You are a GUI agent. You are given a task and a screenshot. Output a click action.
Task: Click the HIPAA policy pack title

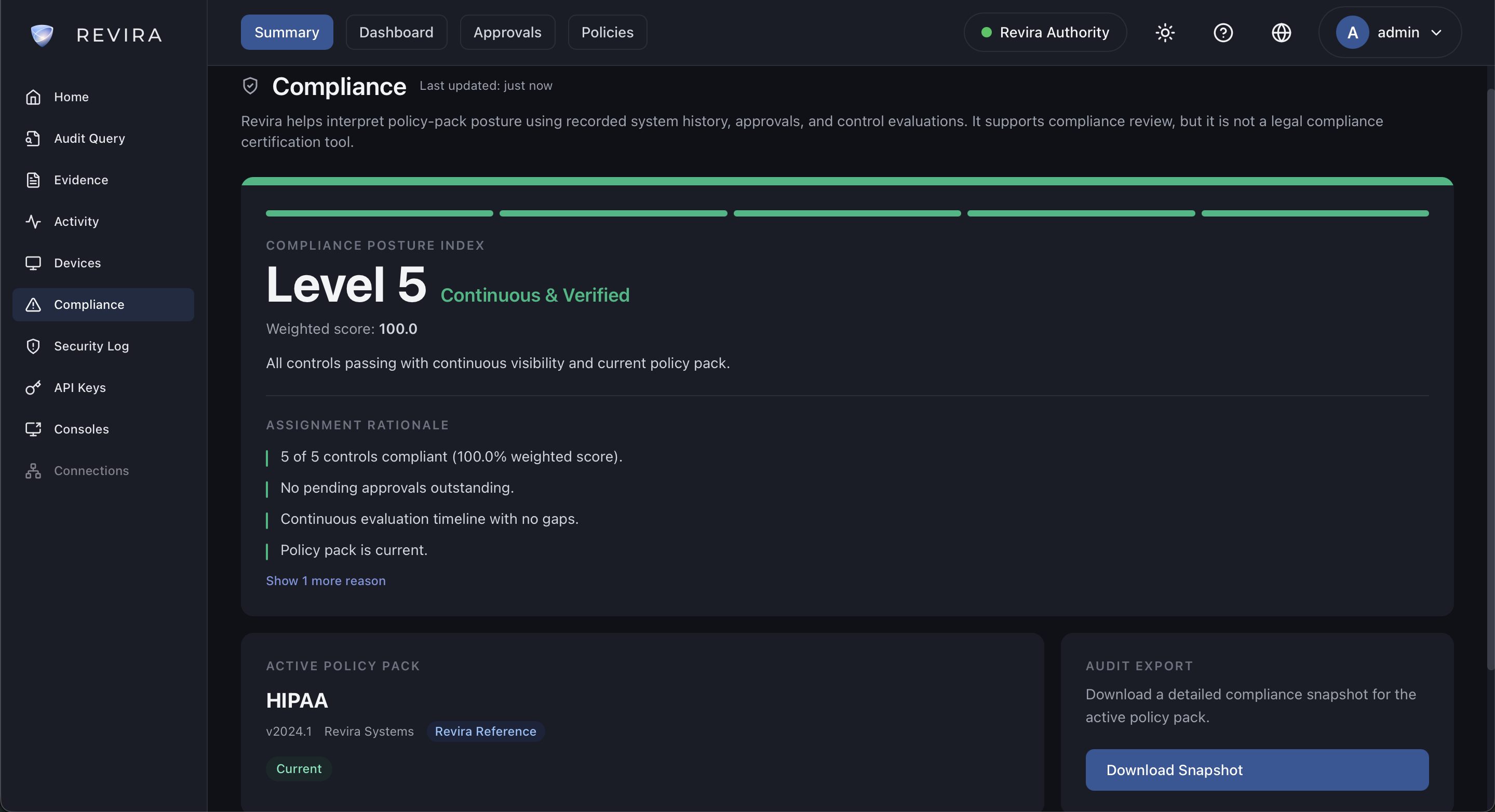pyautogui.click(x=297, y=700)
